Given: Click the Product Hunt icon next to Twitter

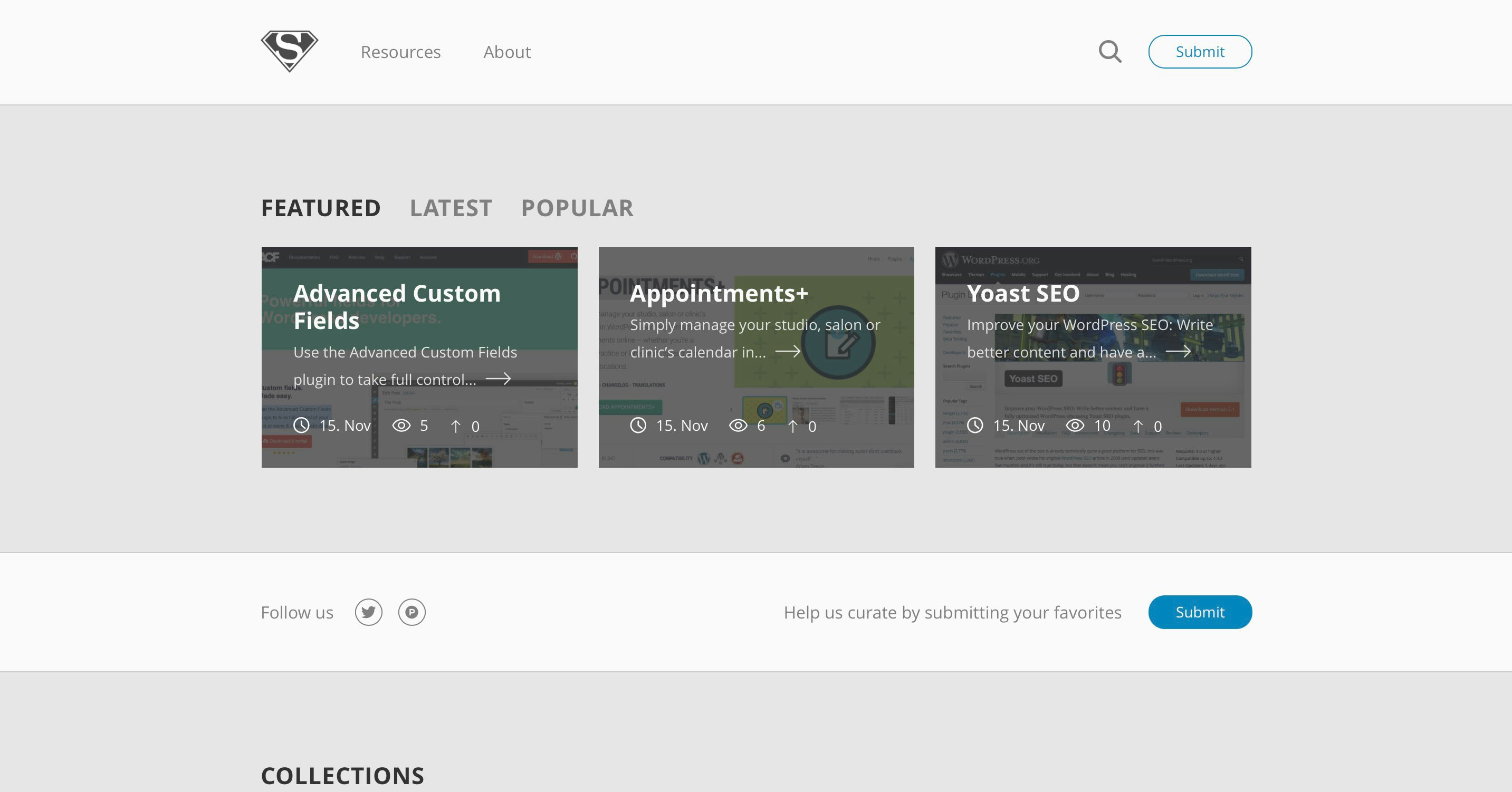Looking at the screenshot, I should point(412,612).
